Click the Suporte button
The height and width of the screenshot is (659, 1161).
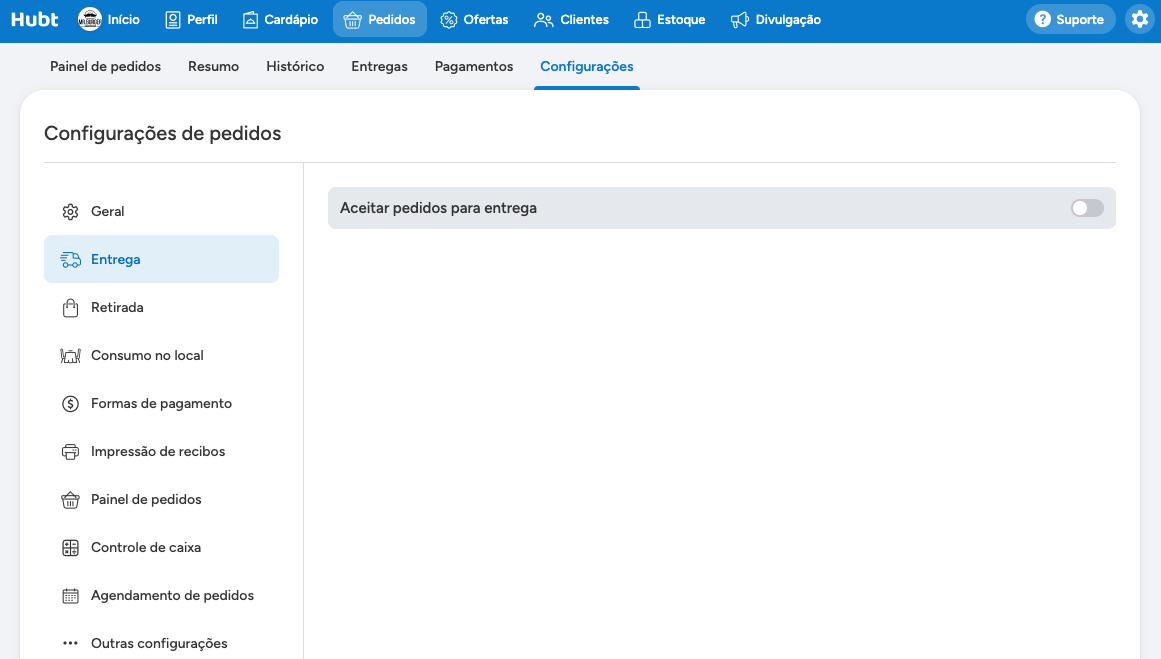pyautogui.click(x=1070, y=19)
